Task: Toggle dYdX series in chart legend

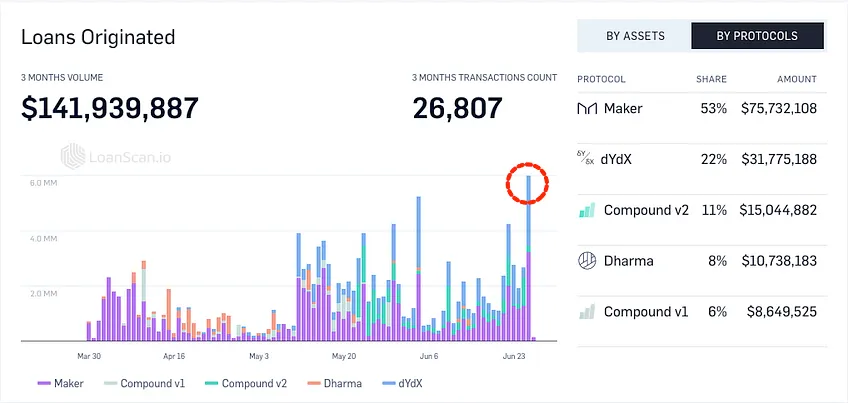Action: click(x=402, y=384)
